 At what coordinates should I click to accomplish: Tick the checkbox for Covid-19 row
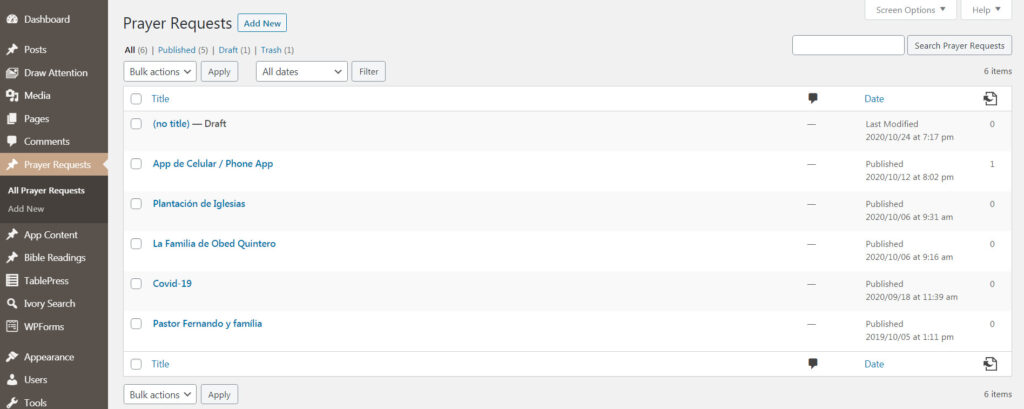[x=136, y=284]
